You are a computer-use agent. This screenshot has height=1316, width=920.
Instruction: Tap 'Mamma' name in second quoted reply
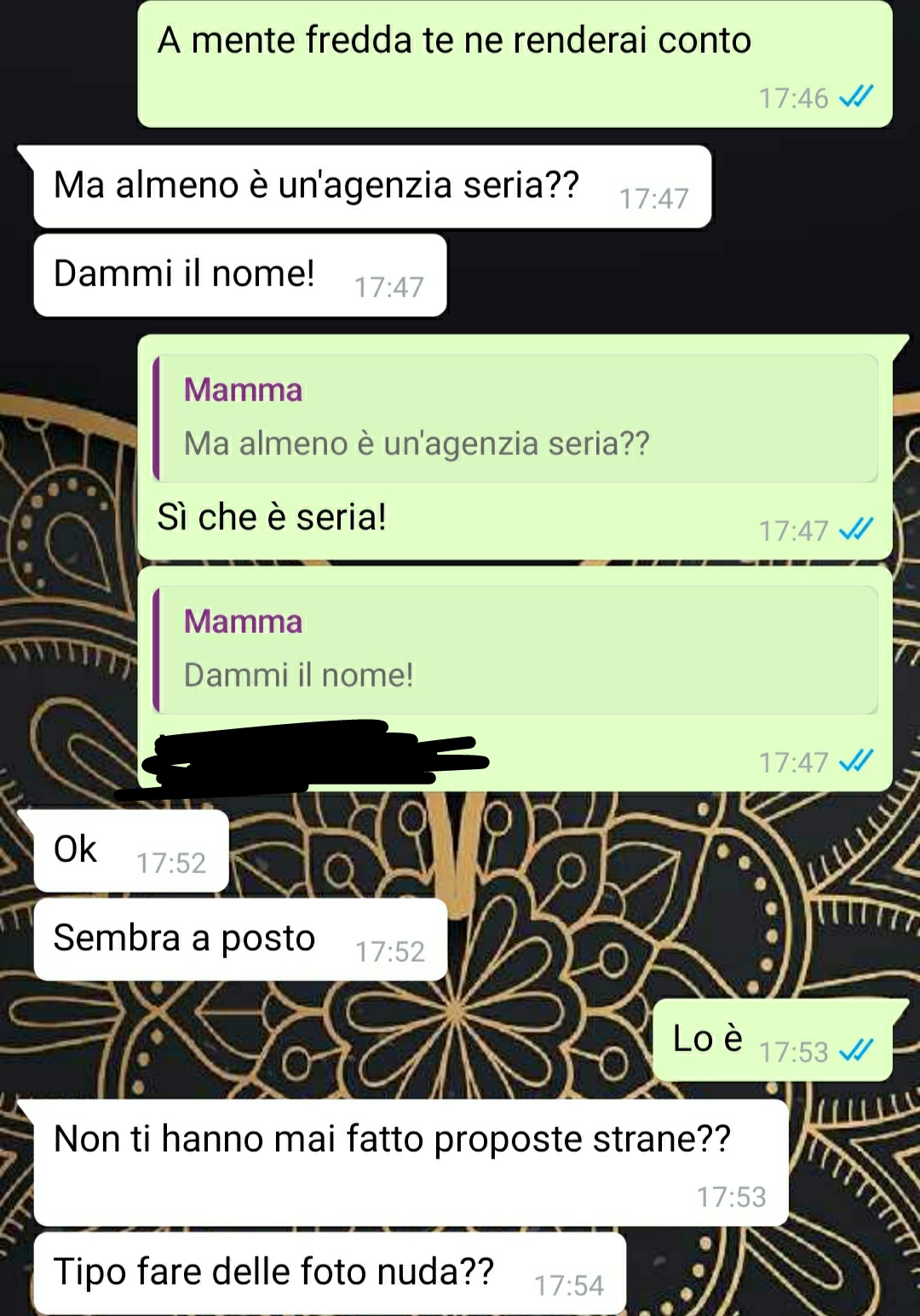243,622
